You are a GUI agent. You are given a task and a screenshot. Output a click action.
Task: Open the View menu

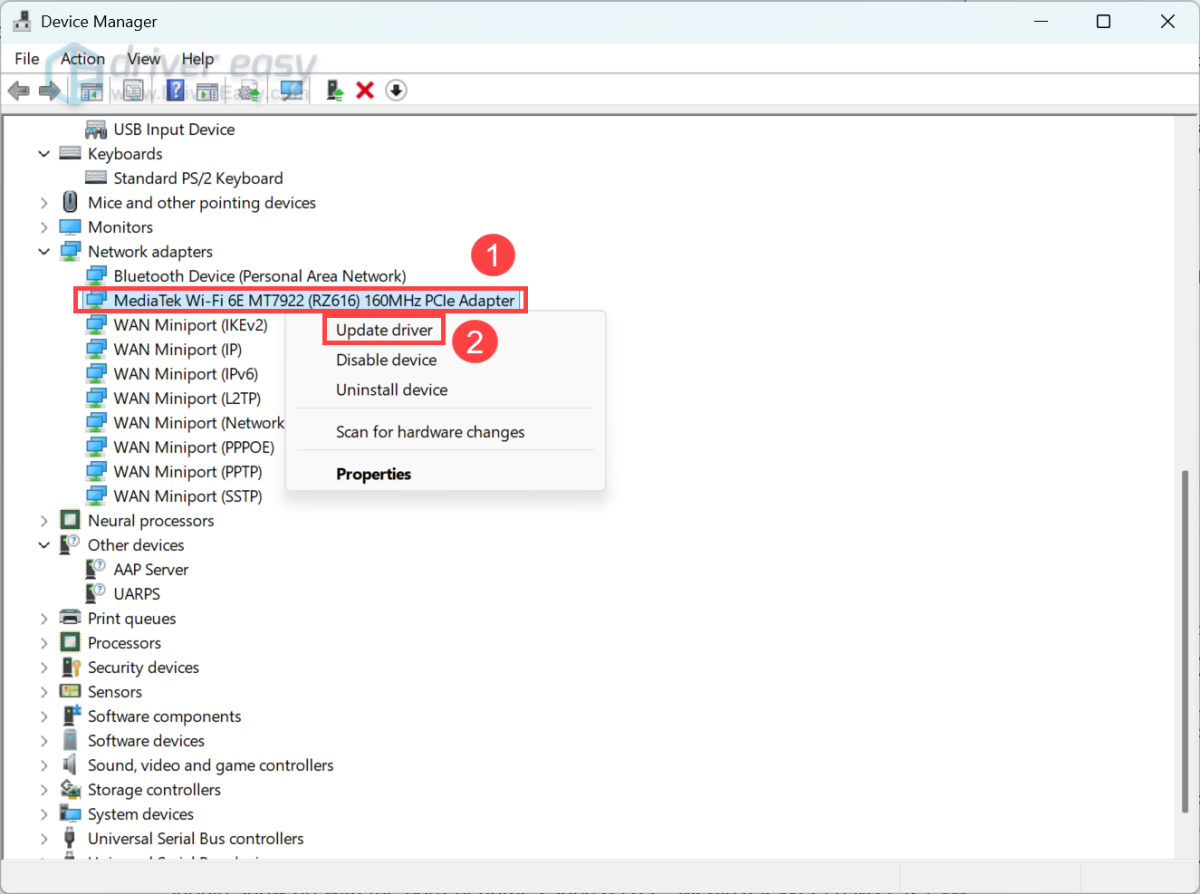click(x=144, y=59)
